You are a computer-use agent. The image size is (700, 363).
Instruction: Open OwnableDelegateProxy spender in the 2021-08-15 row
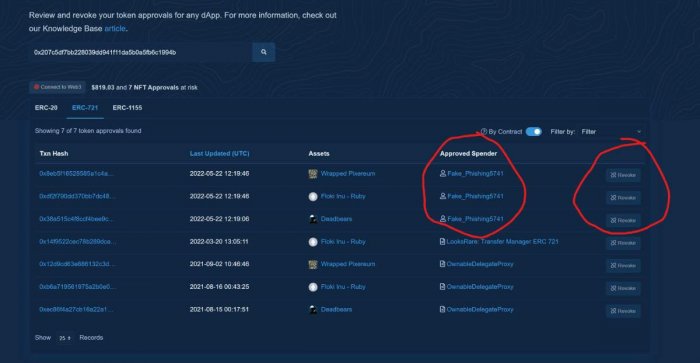pos(480,309)
